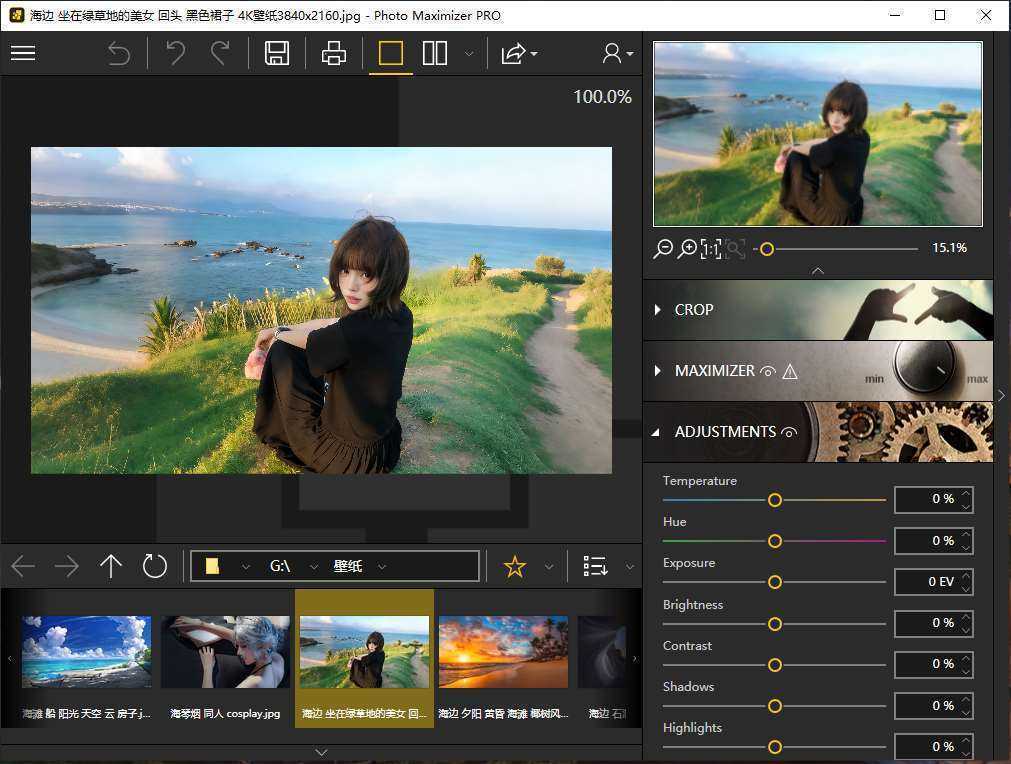The image size is (1011, 764).
Task: Set preview zoom to 1:1
Action: [710, 248]
